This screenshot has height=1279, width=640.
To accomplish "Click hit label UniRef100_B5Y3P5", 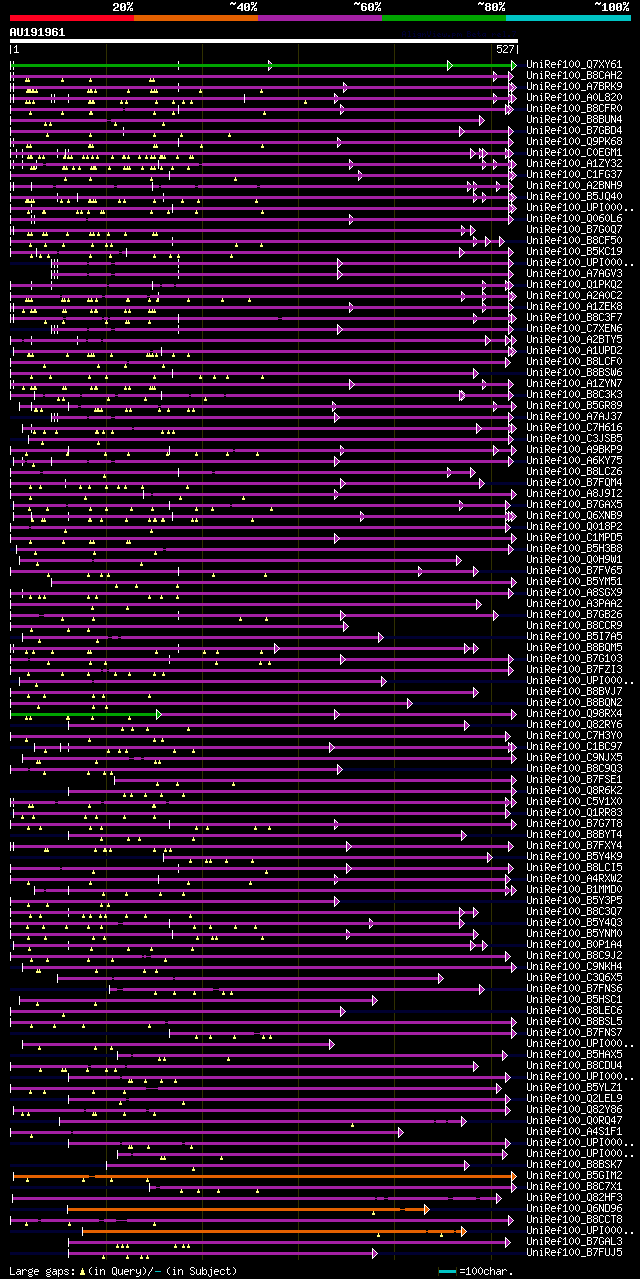I will pos(573,901).
